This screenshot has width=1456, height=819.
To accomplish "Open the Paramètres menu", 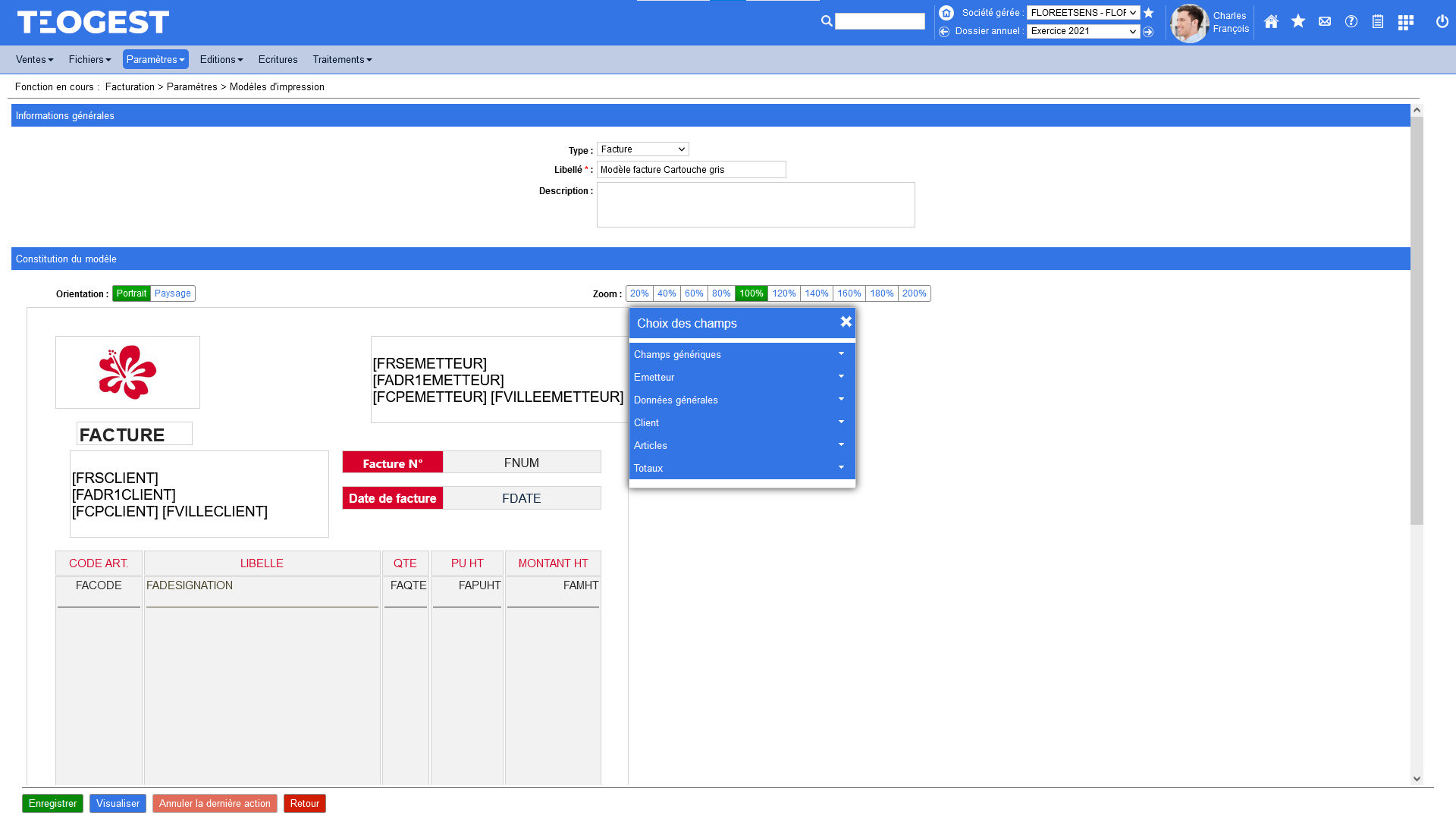I will pyautogui.click(x=155, y=59).
